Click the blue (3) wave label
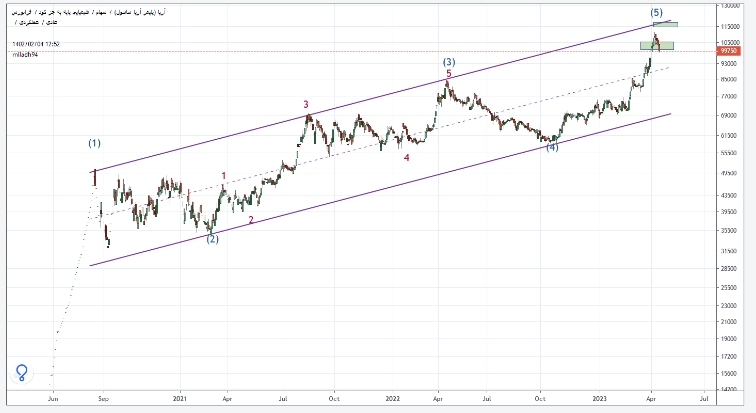The image size is (756, 413). [x=449, y=62]
